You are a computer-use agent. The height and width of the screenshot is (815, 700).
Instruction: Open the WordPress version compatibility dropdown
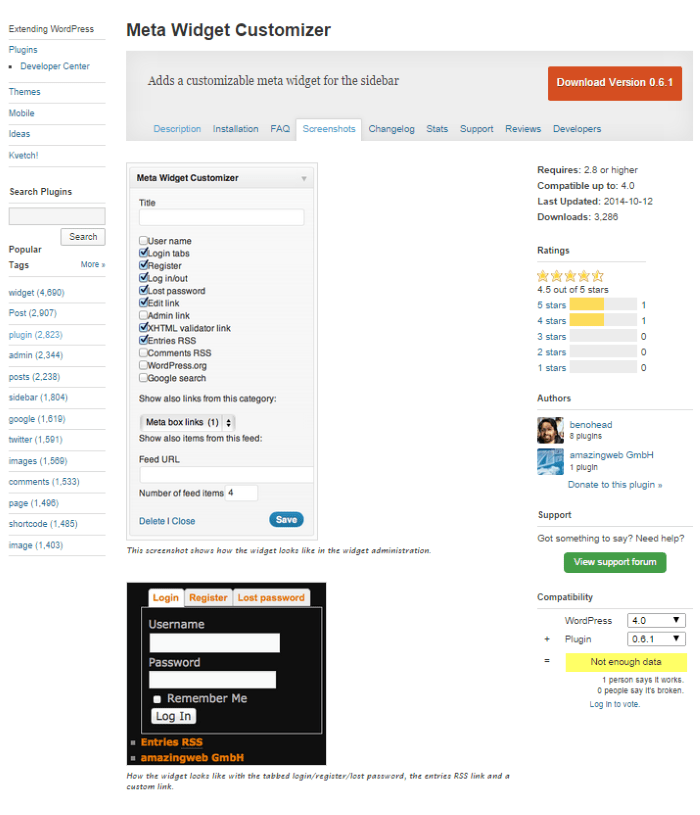coord(656,620)
